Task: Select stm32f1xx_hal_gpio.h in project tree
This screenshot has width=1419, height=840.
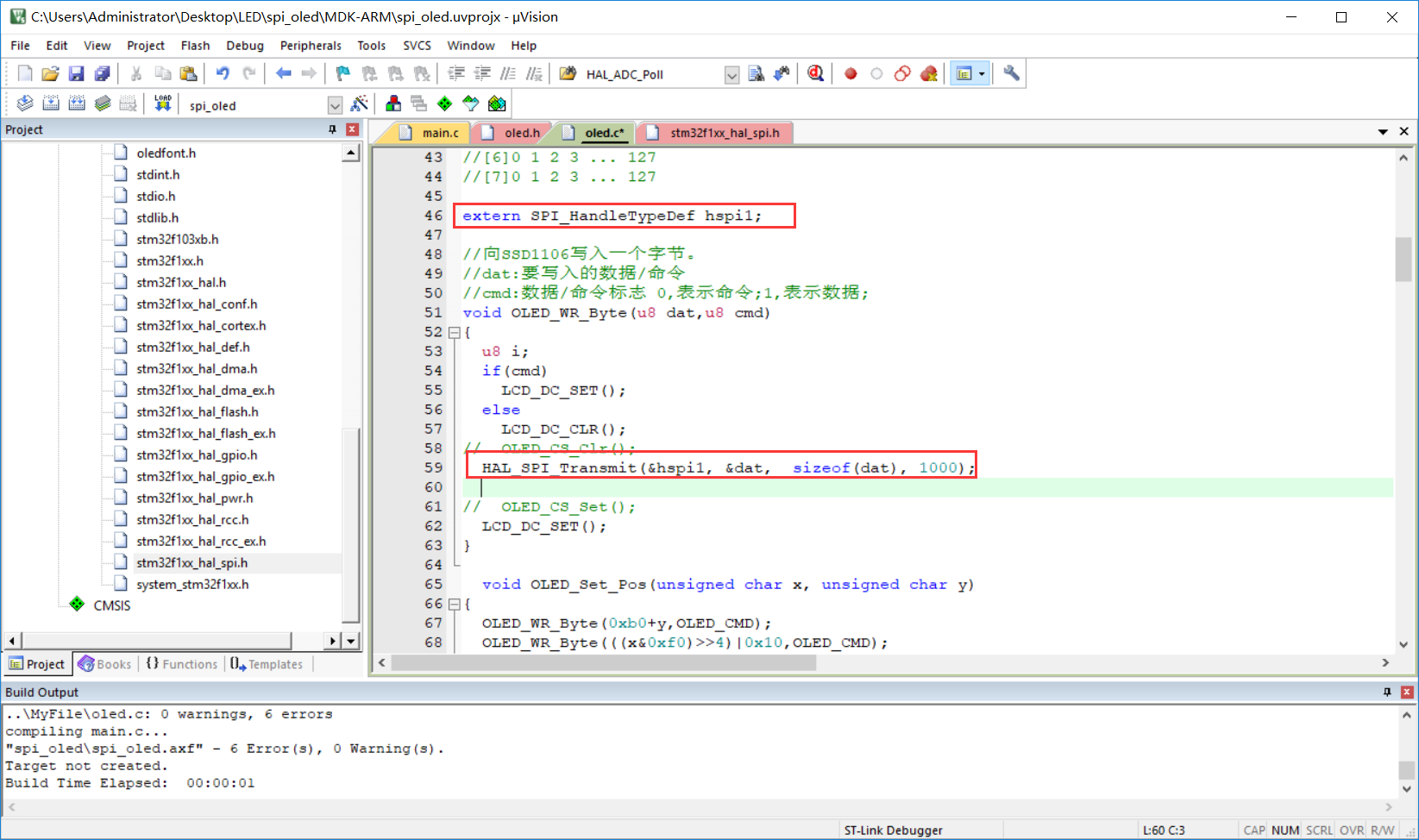Action: pos(197,454)
